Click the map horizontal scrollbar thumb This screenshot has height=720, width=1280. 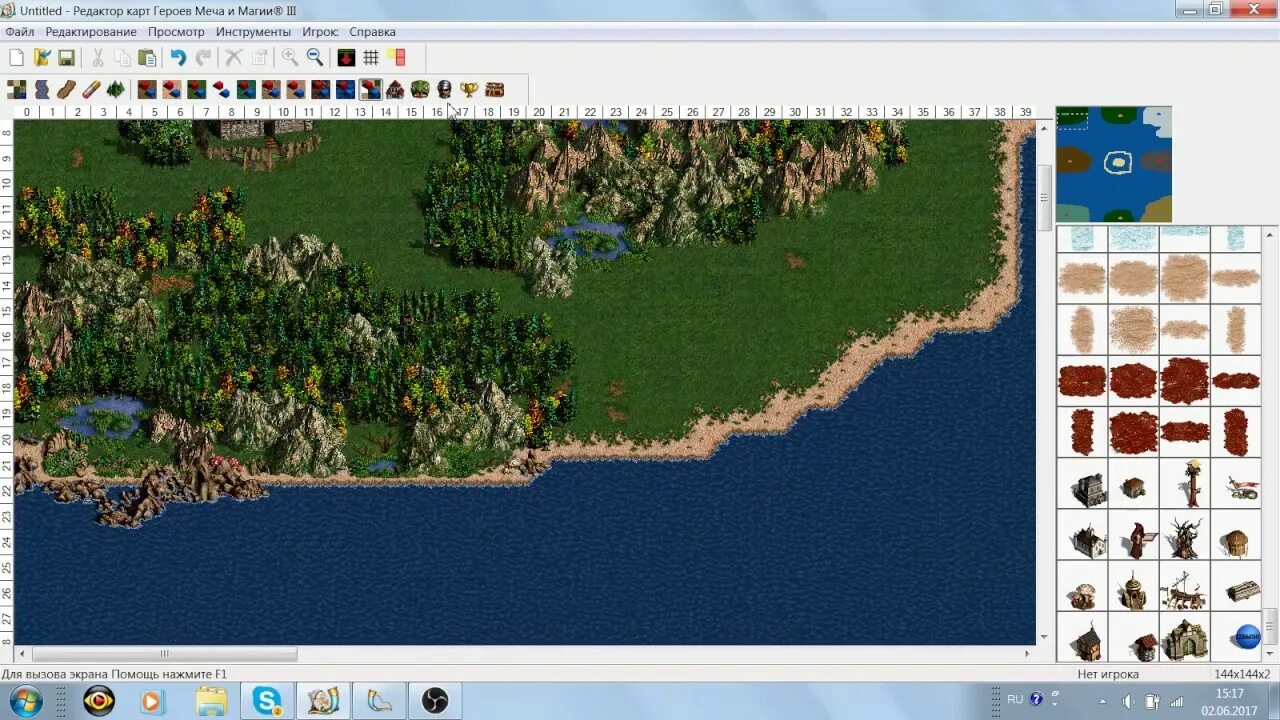click(x=165, y=654)
